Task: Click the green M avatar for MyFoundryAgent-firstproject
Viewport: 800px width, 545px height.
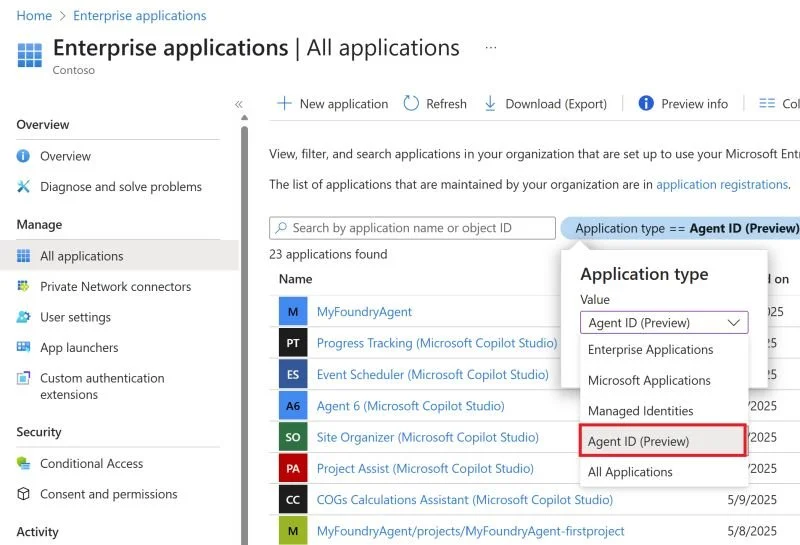Action: tap(293, 531)
